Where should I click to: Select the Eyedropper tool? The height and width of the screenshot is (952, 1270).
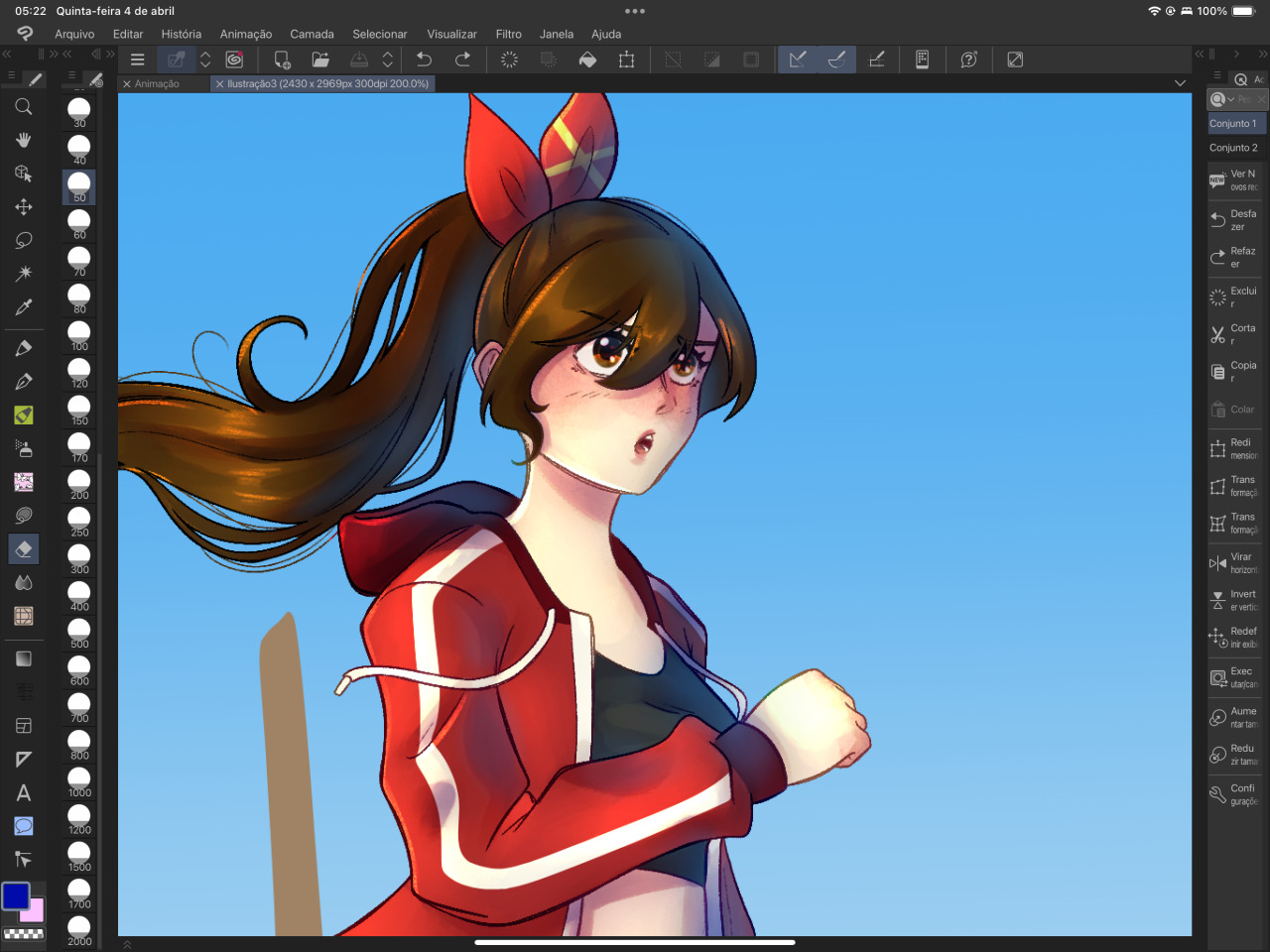pyautogui.click(x=24, y=306)
